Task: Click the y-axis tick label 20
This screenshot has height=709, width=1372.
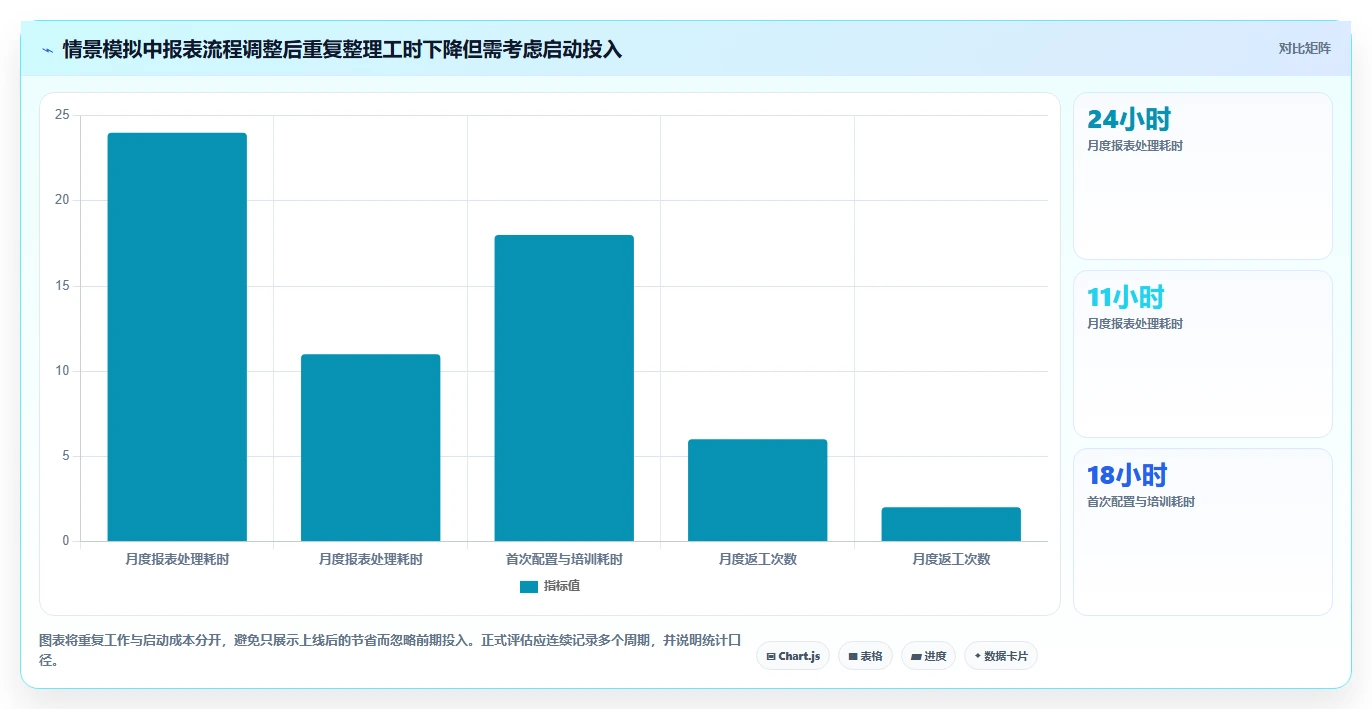Action: [x=62, y=200]
